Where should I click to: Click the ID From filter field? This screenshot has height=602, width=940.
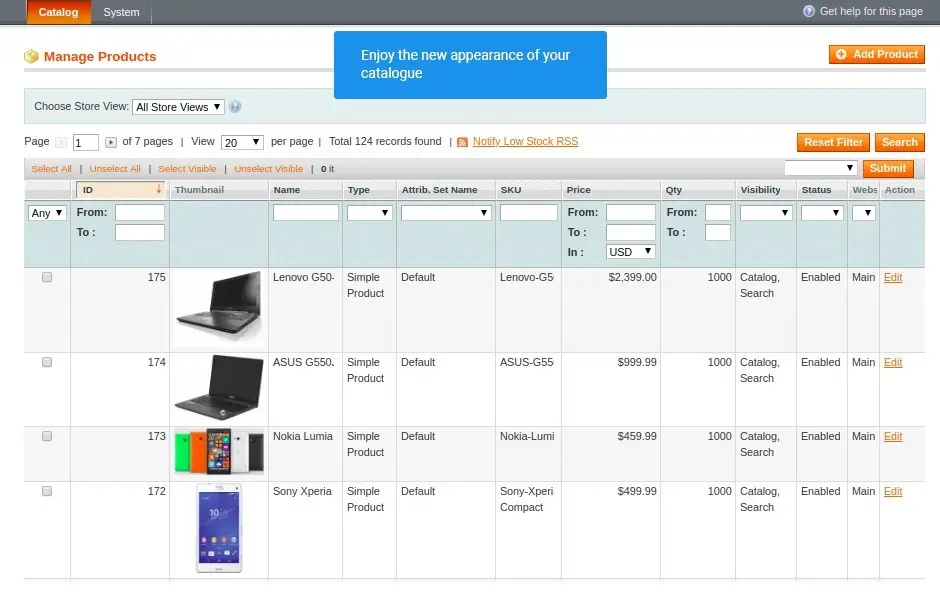coord(140,212)
